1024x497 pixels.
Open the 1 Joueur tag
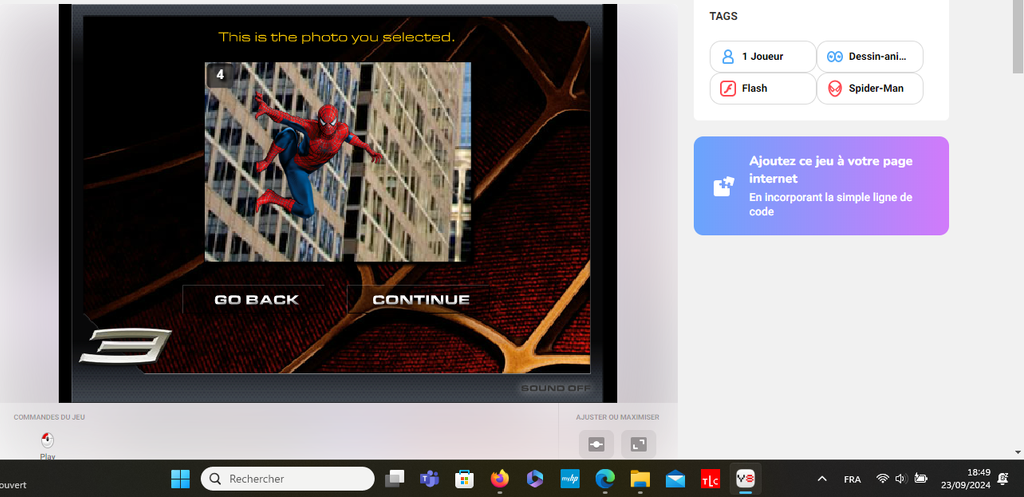763,57
